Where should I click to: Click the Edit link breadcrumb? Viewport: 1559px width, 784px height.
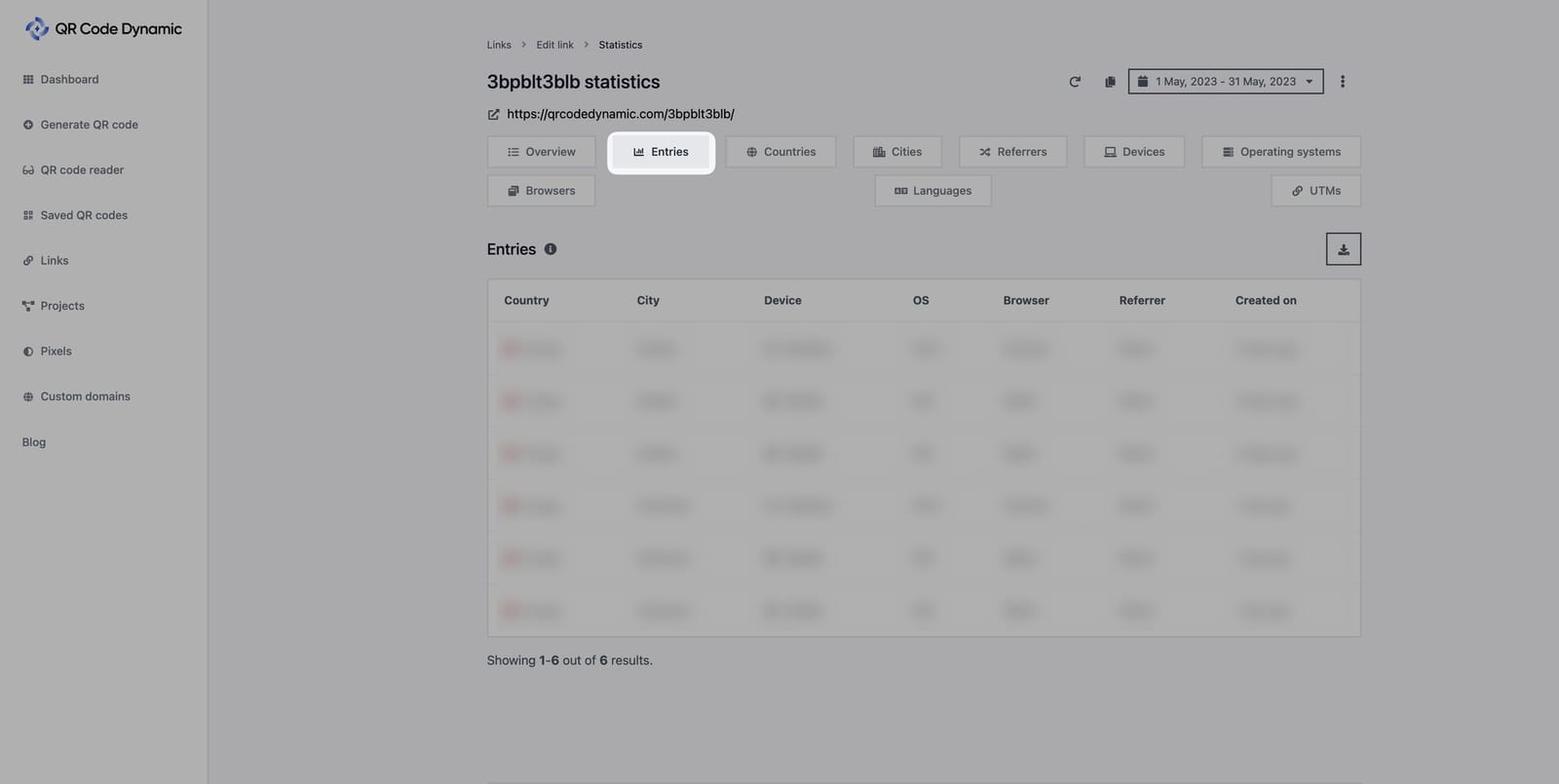[x=555, y=45]
